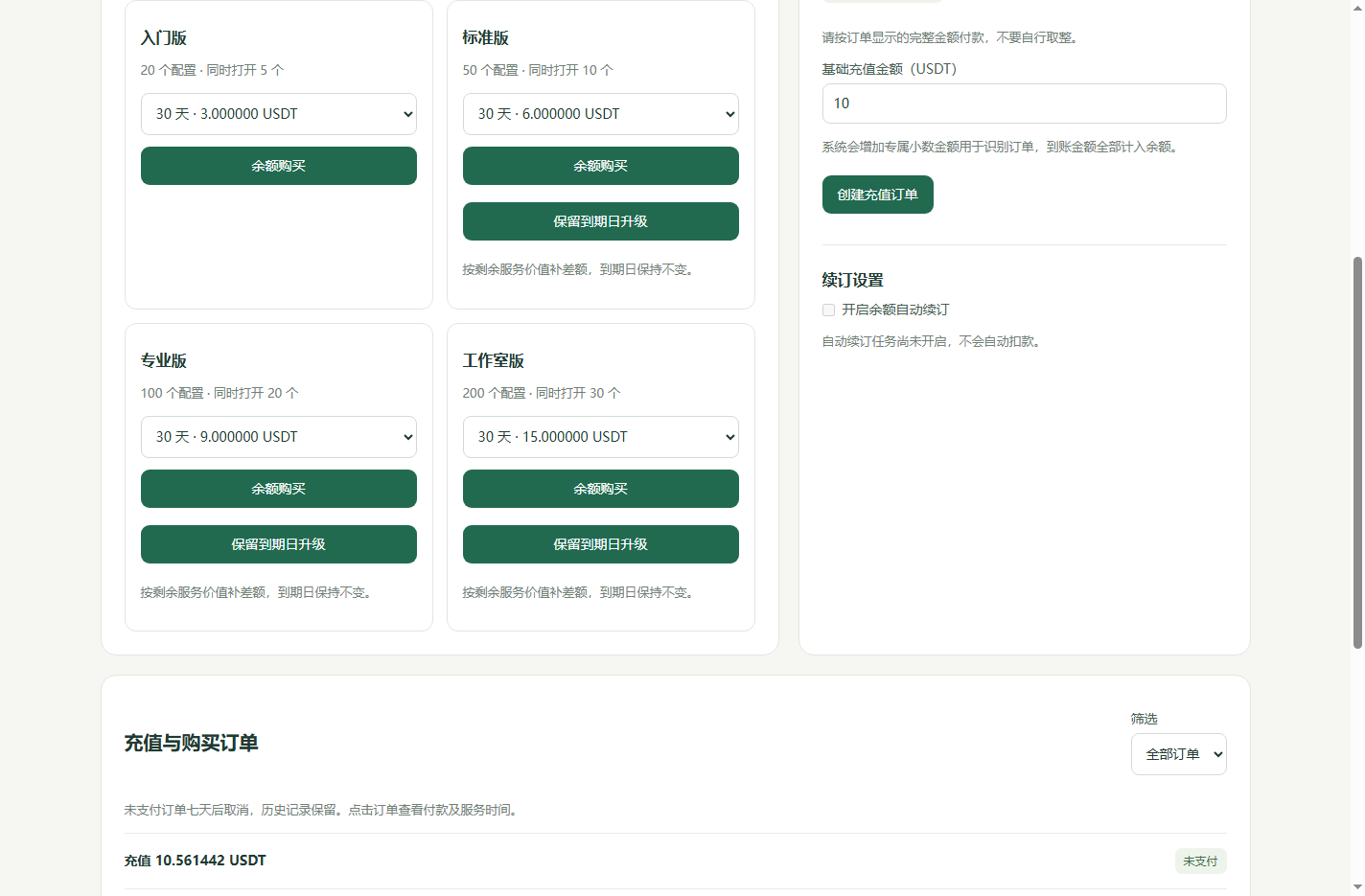1365x896 pixels.
Task: Click the scrollbar down arrow
Action: pyautogui.click(x=1357, y=887)
